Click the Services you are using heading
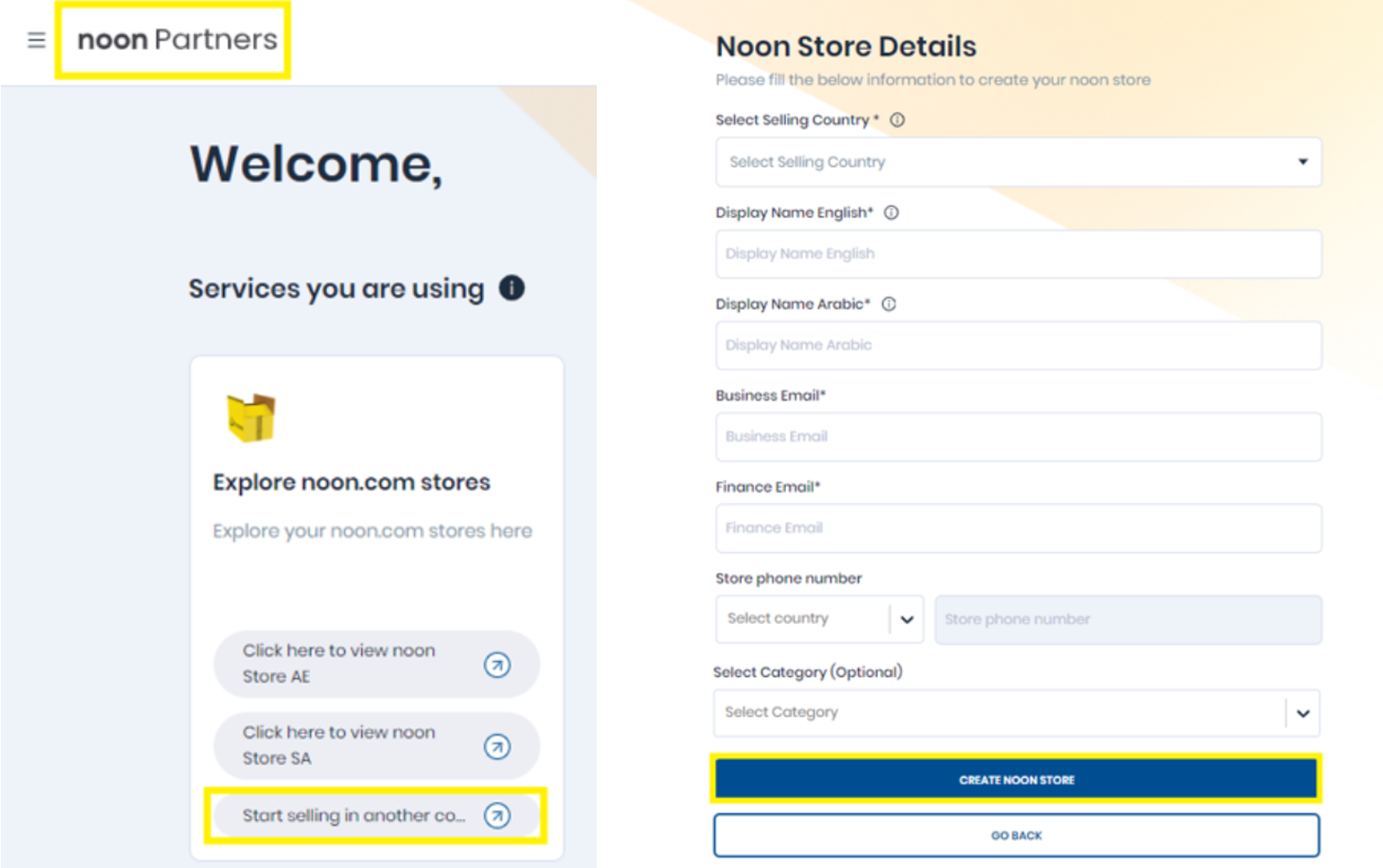This screenshot has width=1383, height=868. (336, 288)
